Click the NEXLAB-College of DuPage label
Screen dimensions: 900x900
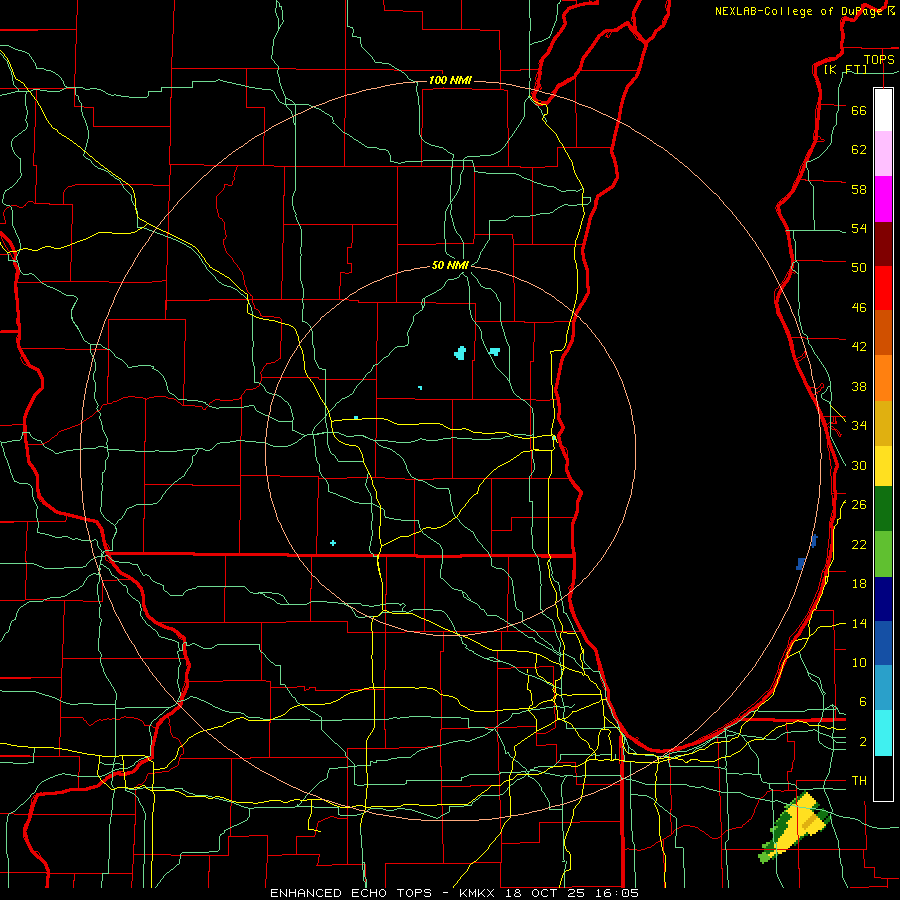tap(800, 11)
